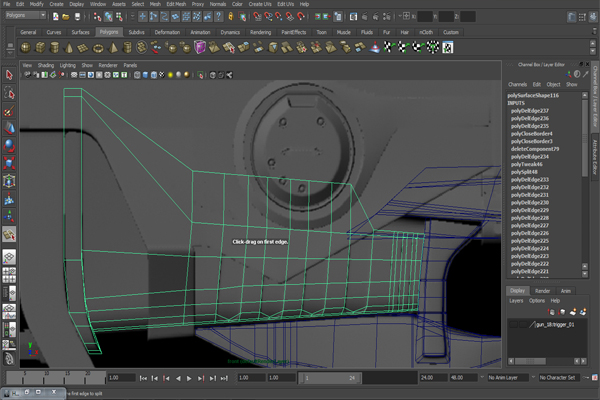Expand the shelf options arrow
The width and height of the screenshot is (600, 400).
point(10,53)
